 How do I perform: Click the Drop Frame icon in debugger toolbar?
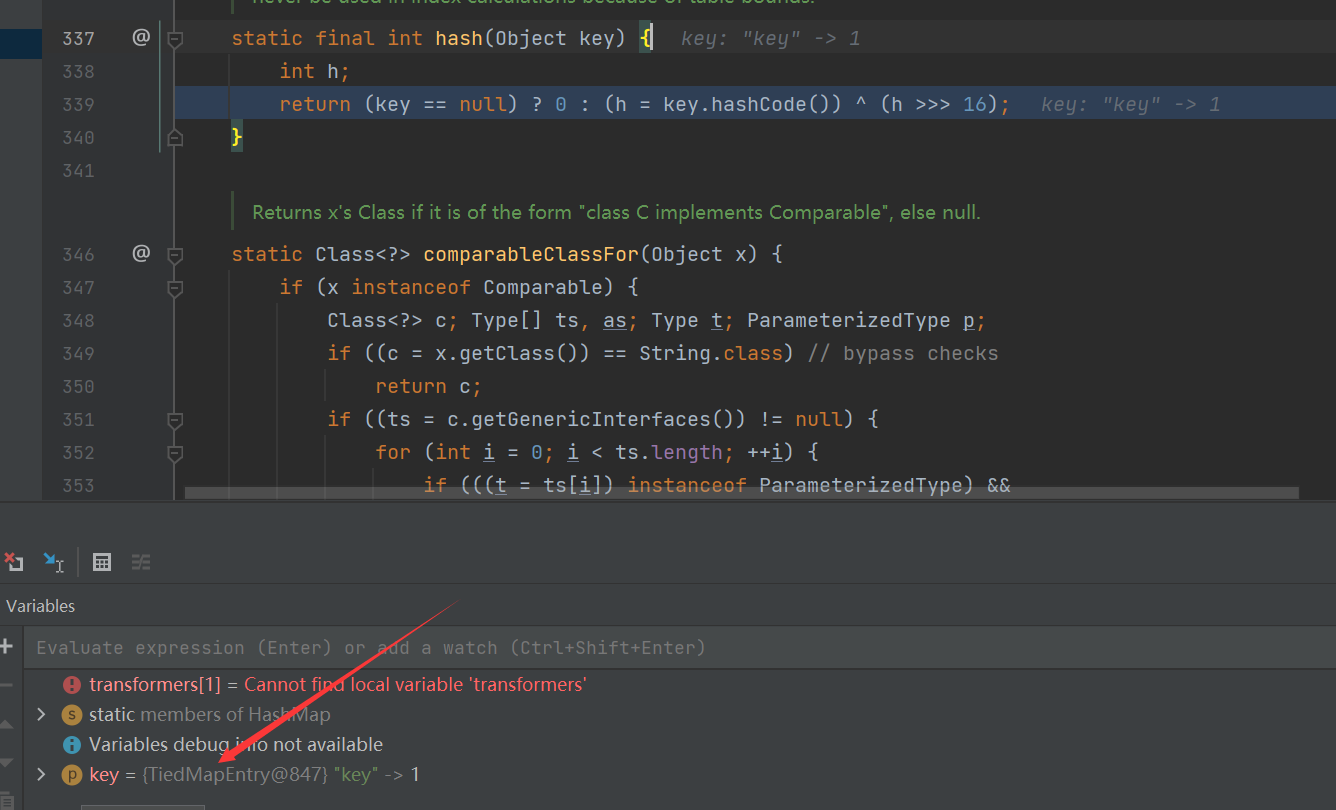click(13, 562)
